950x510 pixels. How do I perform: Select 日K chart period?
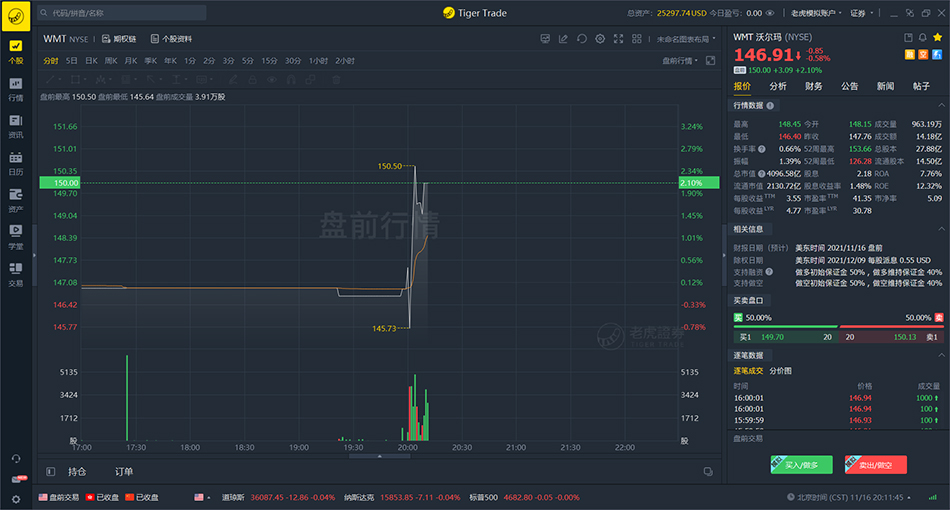pyautogui.click(x=91, y=61)
